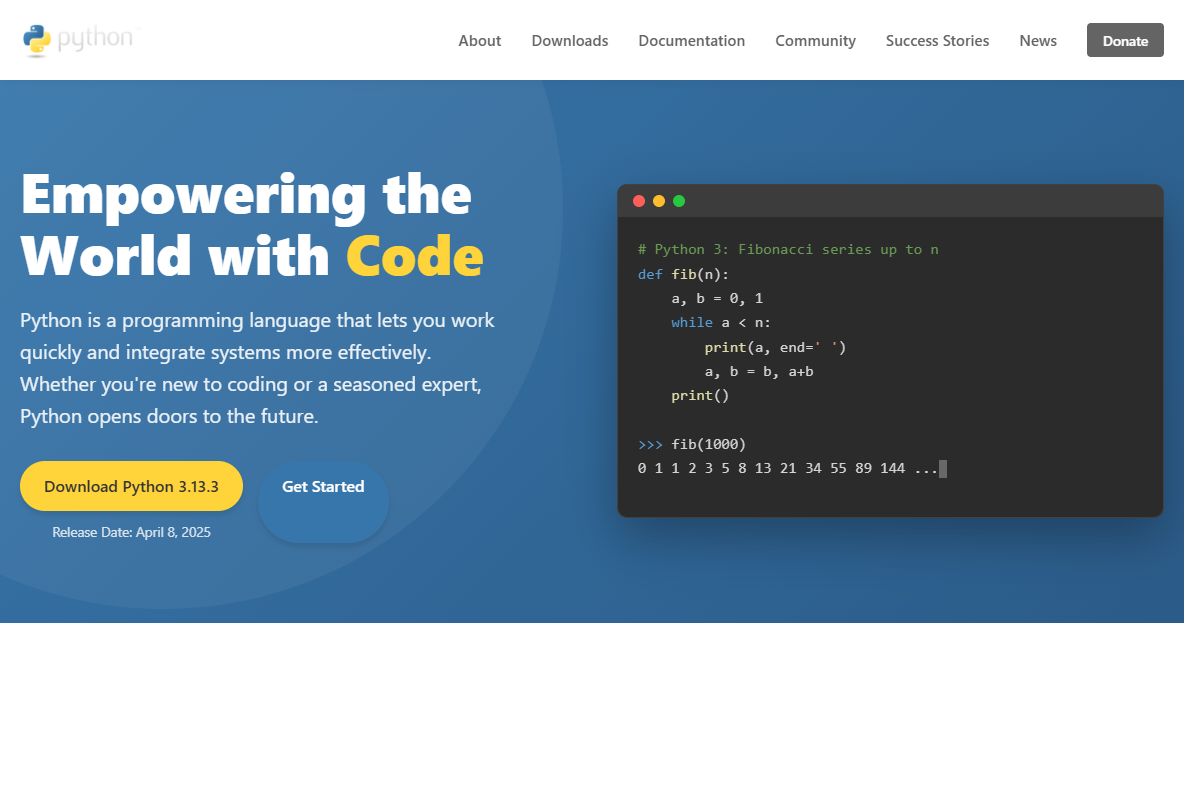Click the Donate button
Screen dimensions: 1200x800
click(x=1124, y=41)
